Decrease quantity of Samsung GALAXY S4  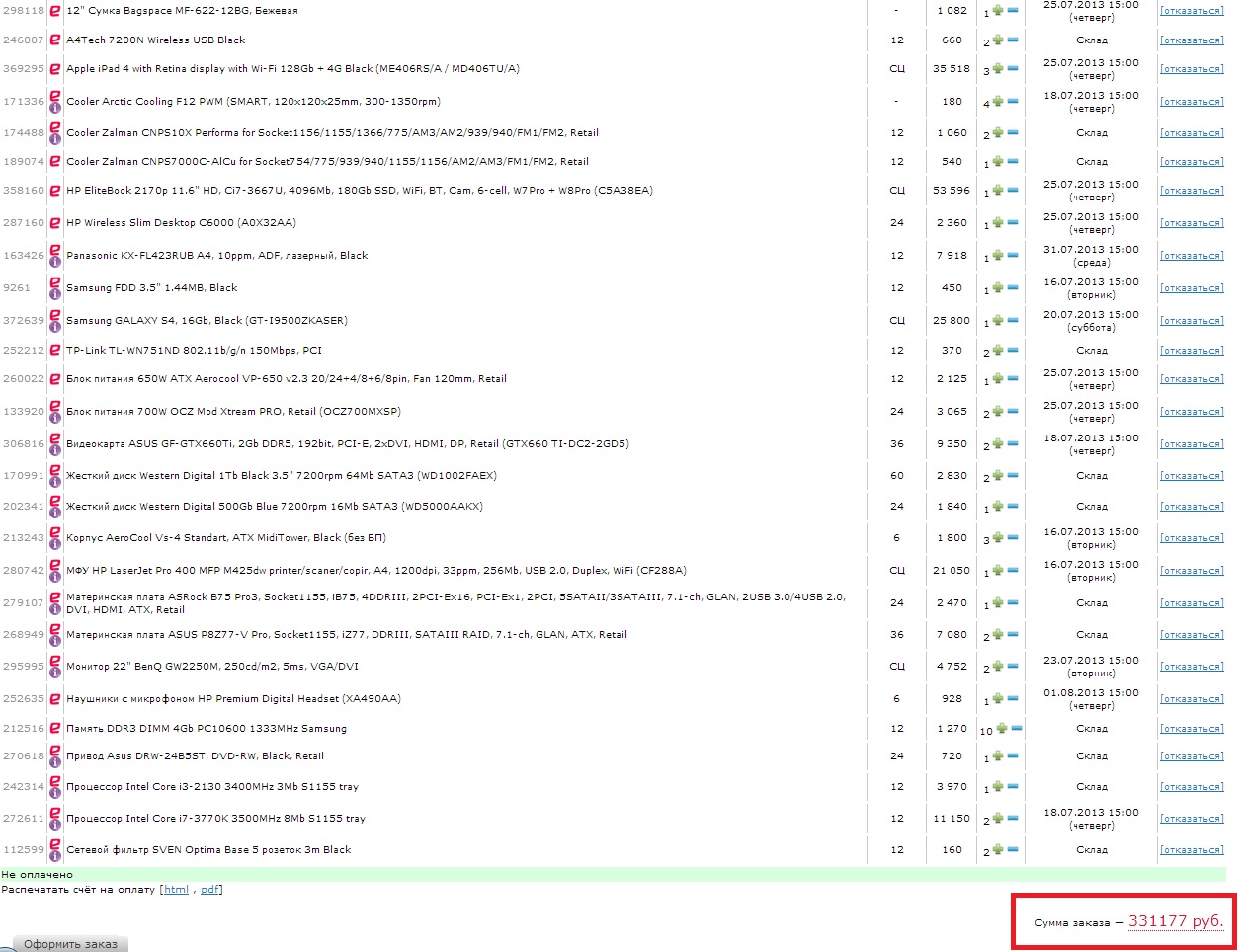point(1013,321)
